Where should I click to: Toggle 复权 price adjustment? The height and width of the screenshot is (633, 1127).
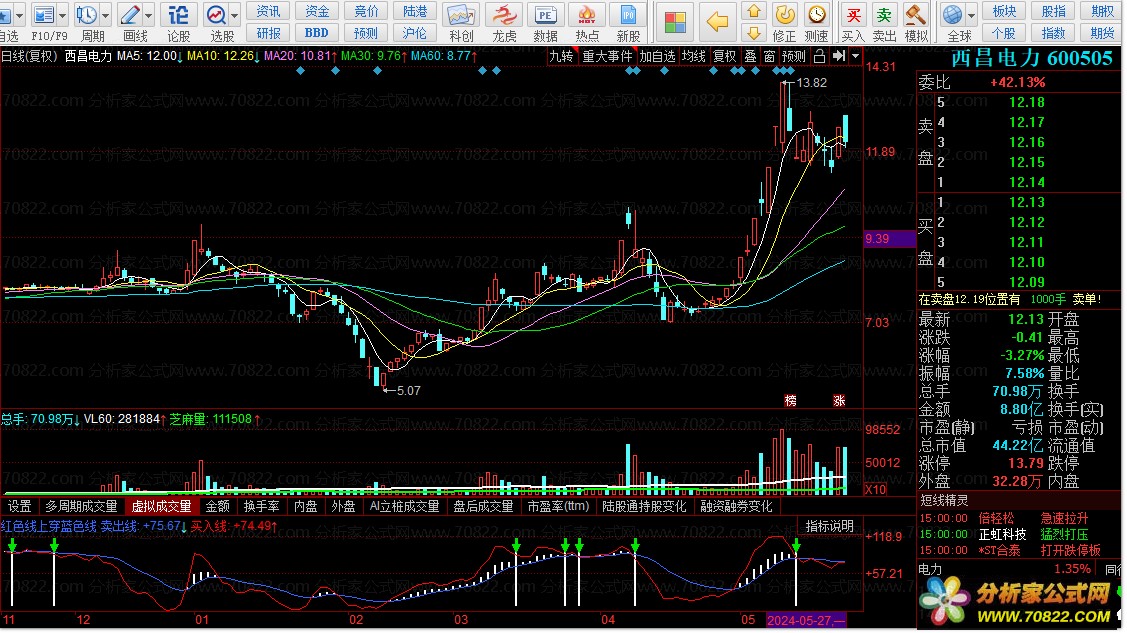pos(724,56)
